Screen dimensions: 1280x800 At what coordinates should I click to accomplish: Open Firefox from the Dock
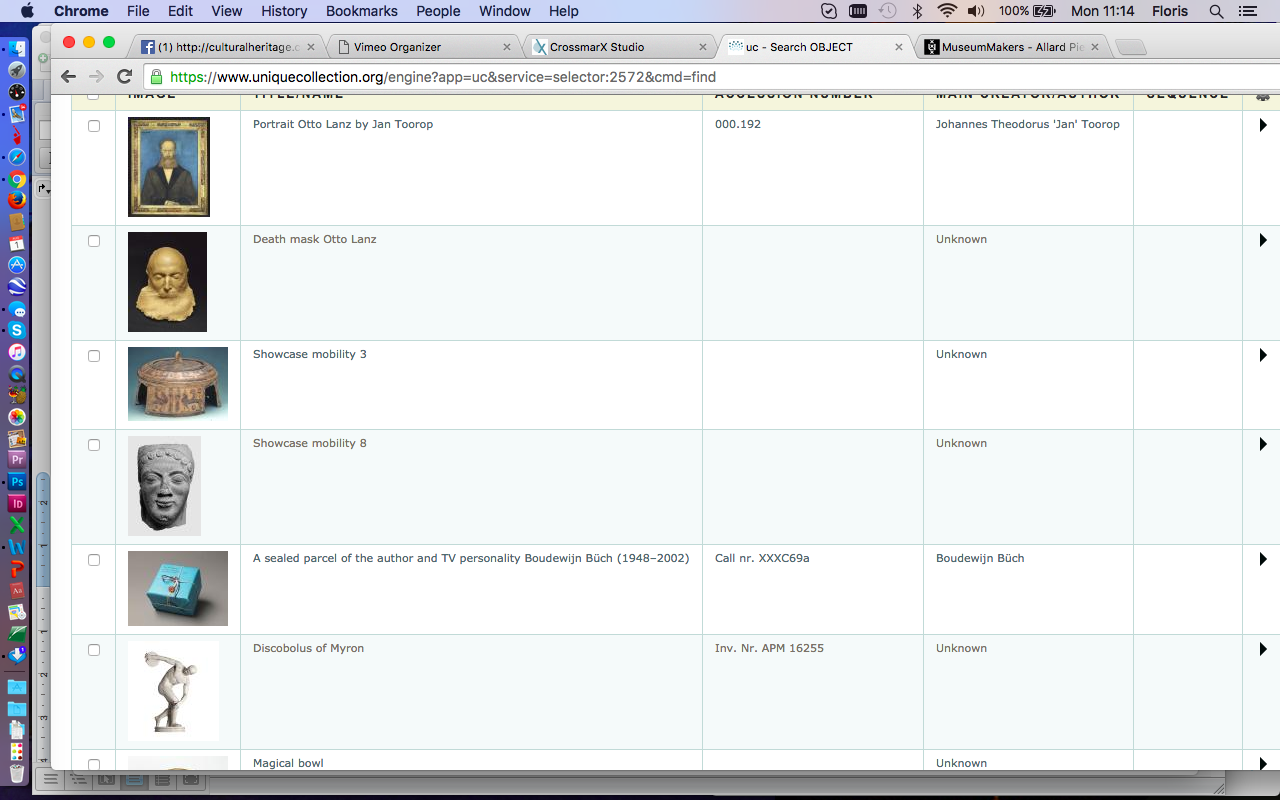(x=17, y=200)
